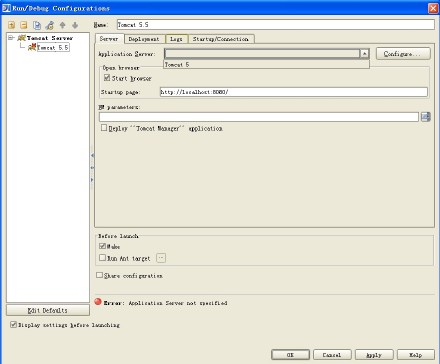Click the splitter collapse left arrow
440x364 pixels.
point(92,155)
